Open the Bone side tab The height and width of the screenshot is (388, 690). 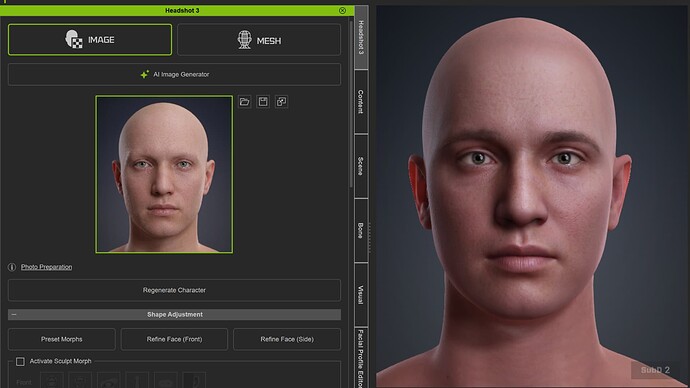click(x=361, y=230)
